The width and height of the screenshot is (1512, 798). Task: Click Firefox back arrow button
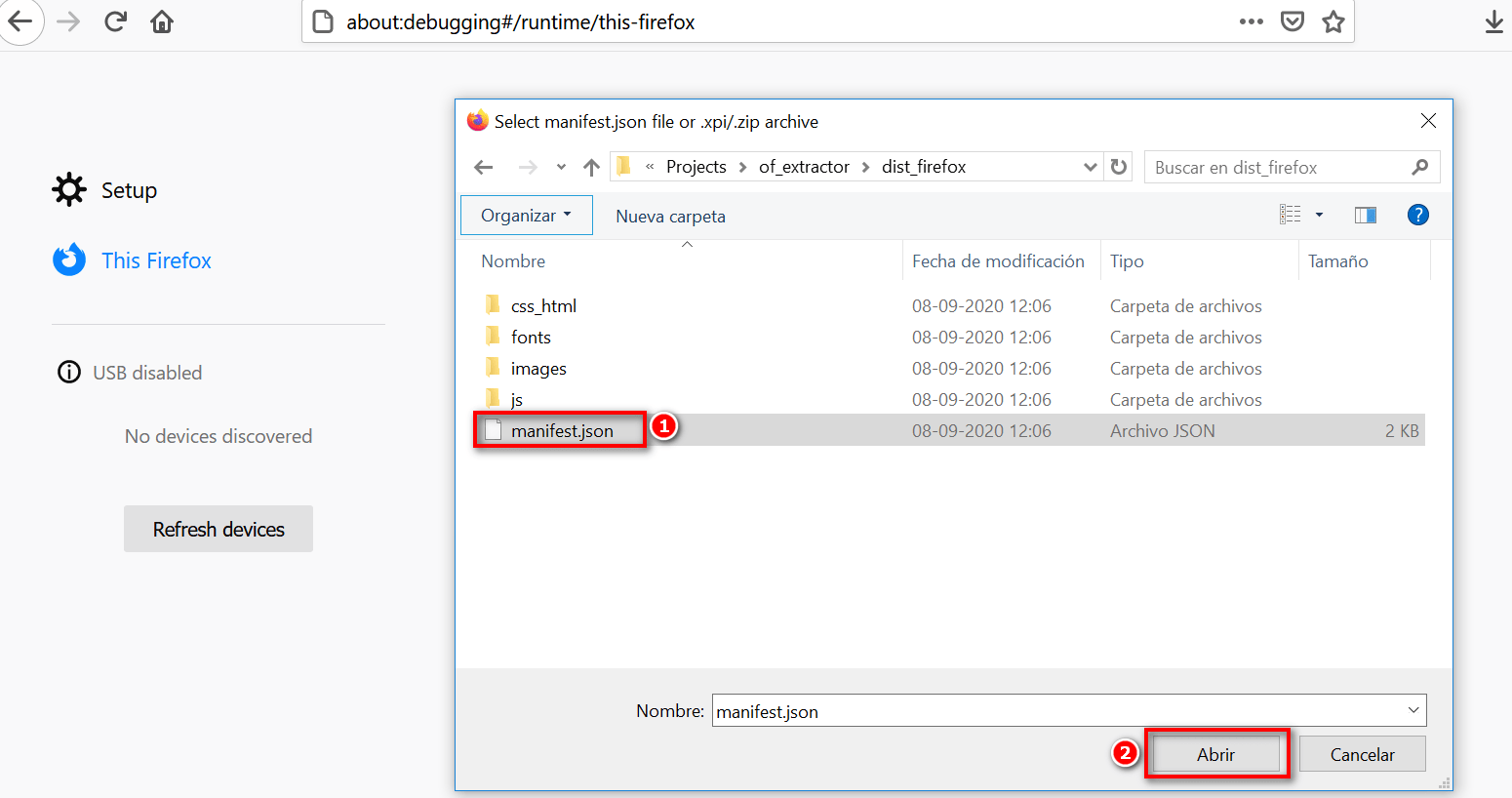pyautogui.click(x=20, y=21)
